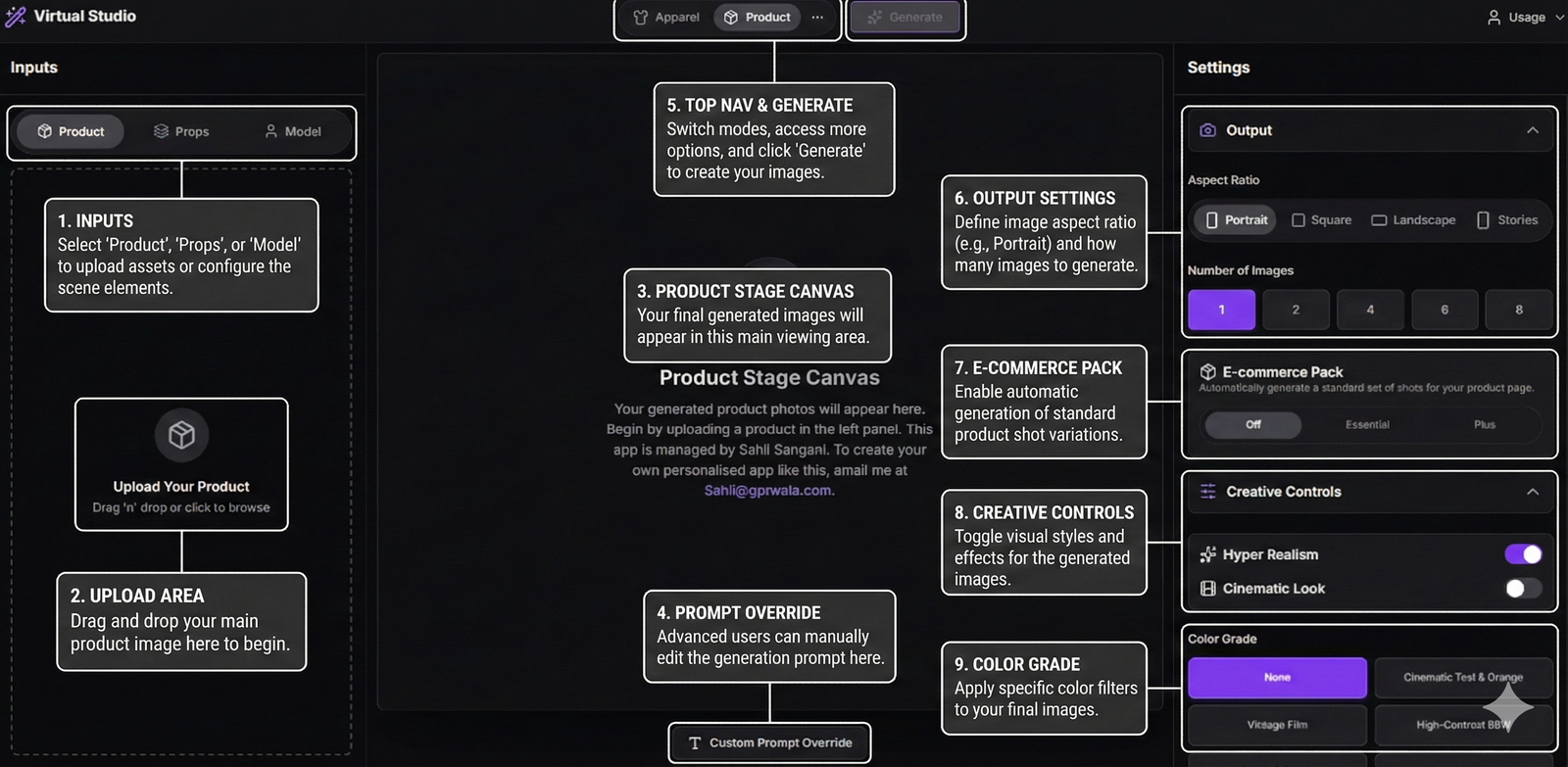Switch to the Apparel mode tab
1568x767 pixels.
[x=666, y=18]
